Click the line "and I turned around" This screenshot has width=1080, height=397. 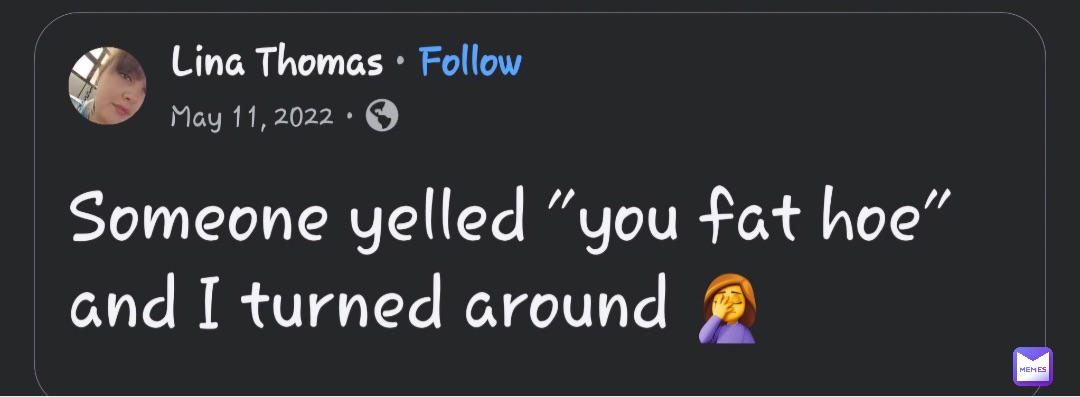pos(368,305)
